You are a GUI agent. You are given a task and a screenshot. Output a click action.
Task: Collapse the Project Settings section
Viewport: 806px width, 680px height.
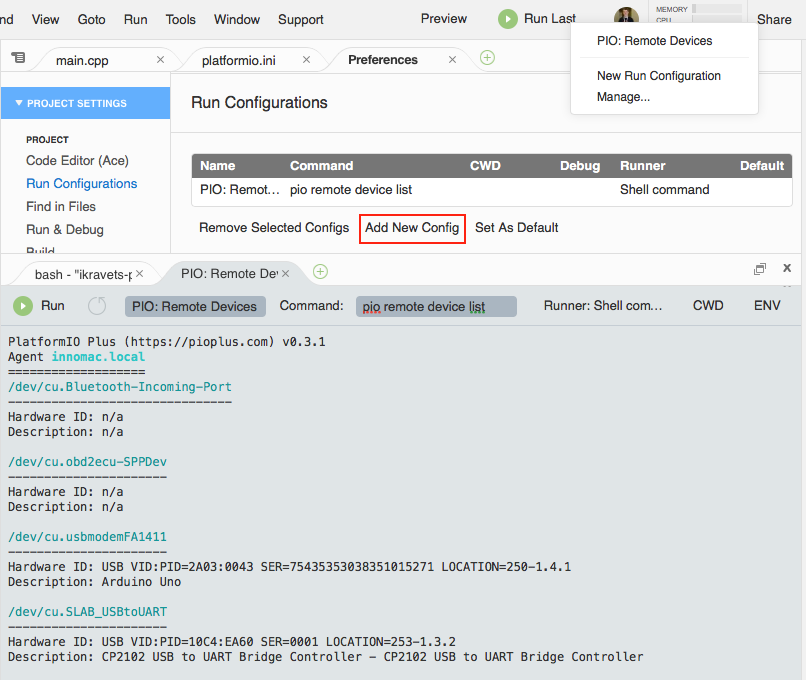(19, 103)
